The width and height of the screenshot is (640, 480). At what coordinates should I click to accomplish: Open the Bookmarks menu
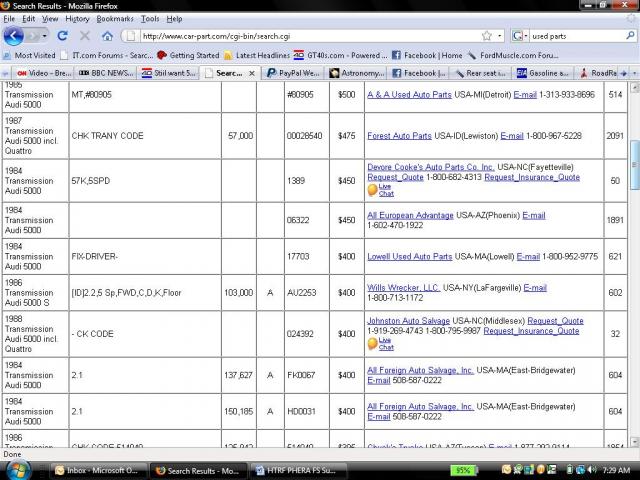(115, 19)
